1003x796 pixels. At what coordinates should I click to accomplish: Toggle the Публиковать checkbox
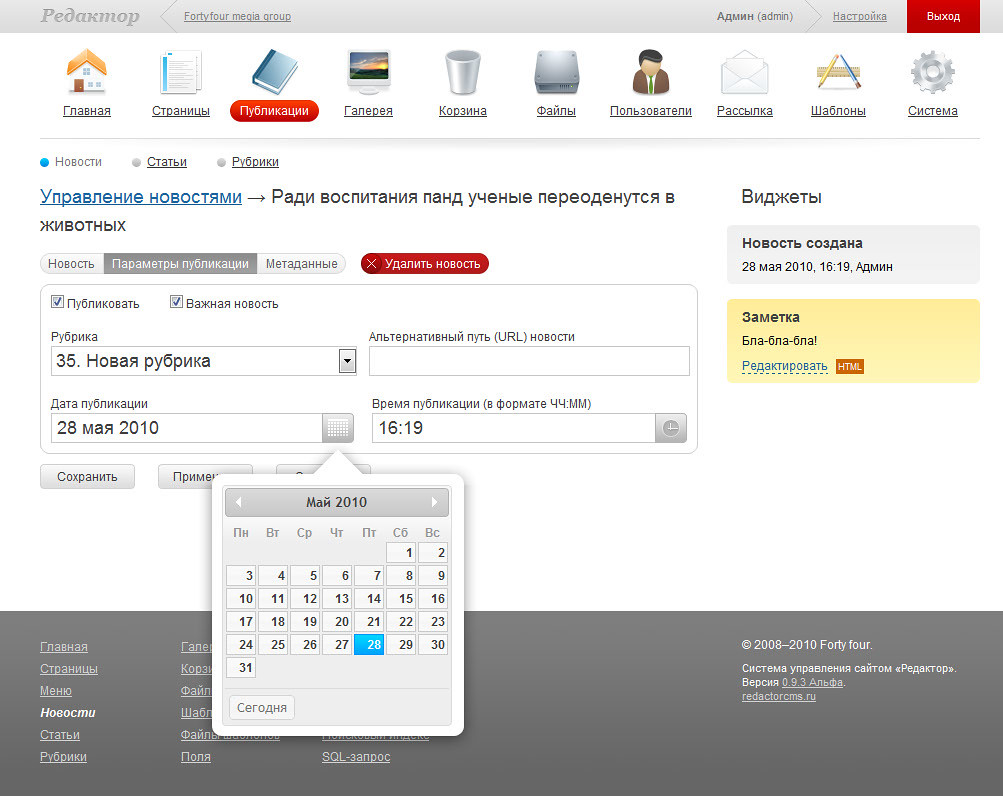tap(58, 302)
